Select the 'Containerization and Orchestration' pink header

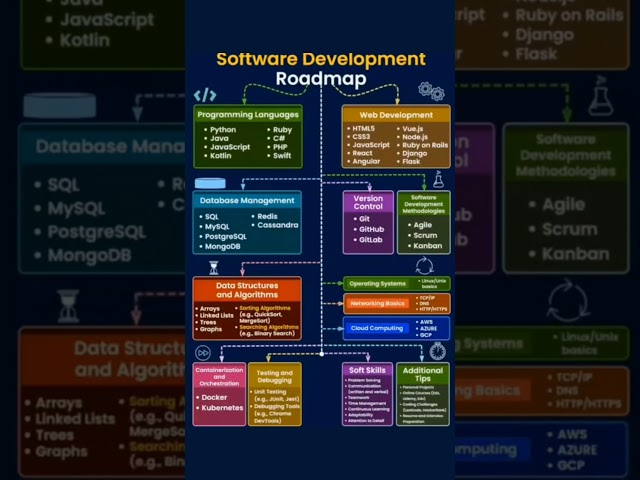219,376
